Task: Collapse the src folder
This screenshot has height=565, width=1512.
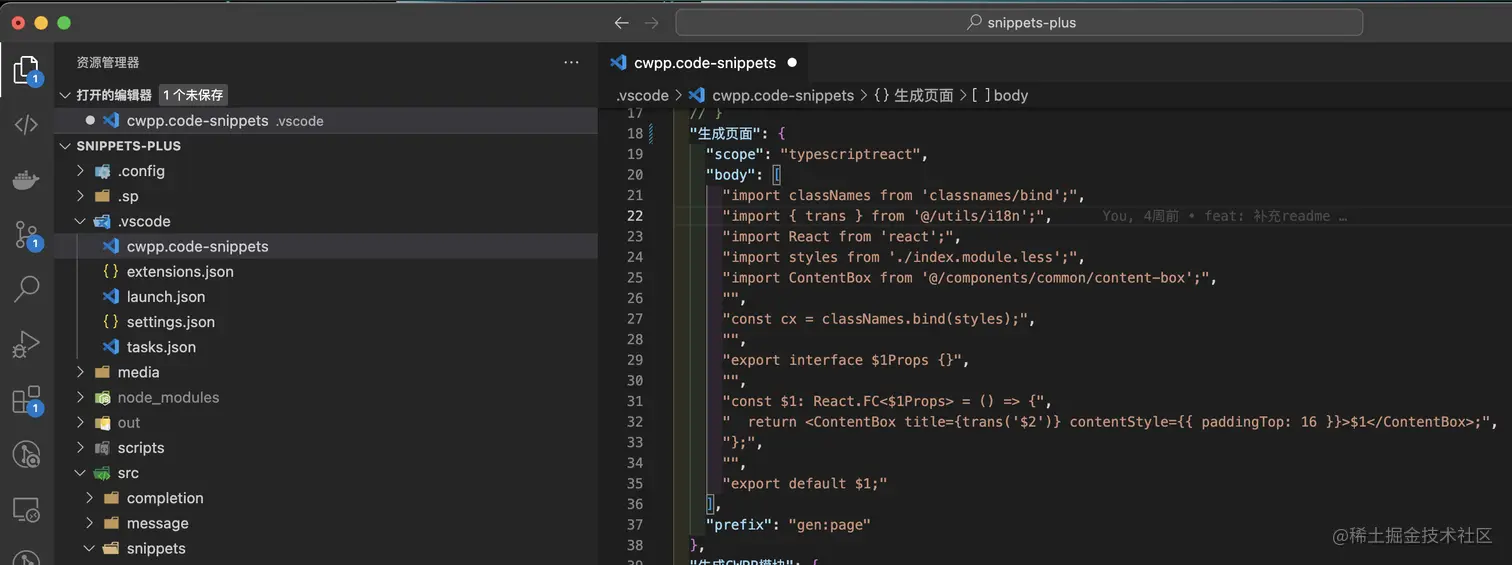Action: tap(81, 473)
